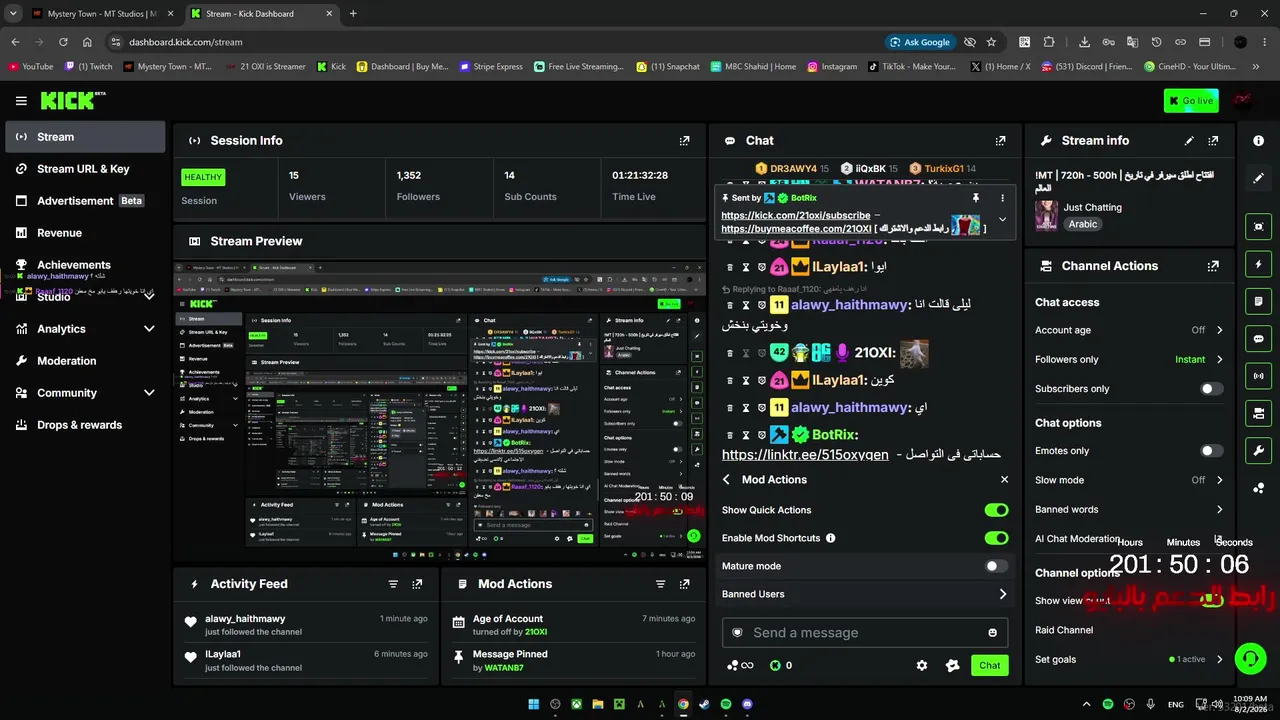Click the lightning bolt icon in right sidebar
The image size is (1280, 720).
click(x=1258, y=264)
